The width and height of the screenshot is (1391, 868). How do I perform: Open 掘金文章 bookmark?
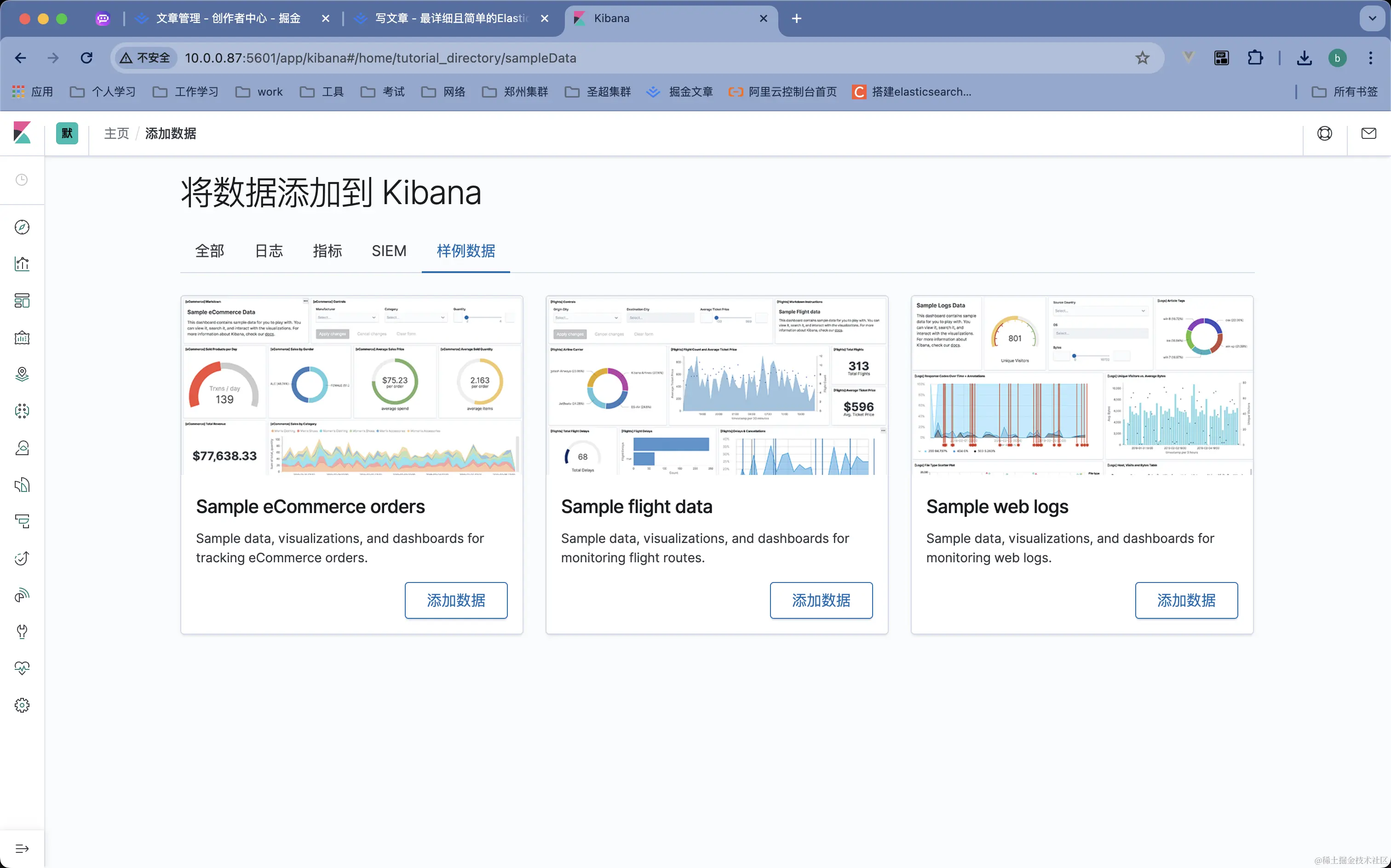pos(679,92)
